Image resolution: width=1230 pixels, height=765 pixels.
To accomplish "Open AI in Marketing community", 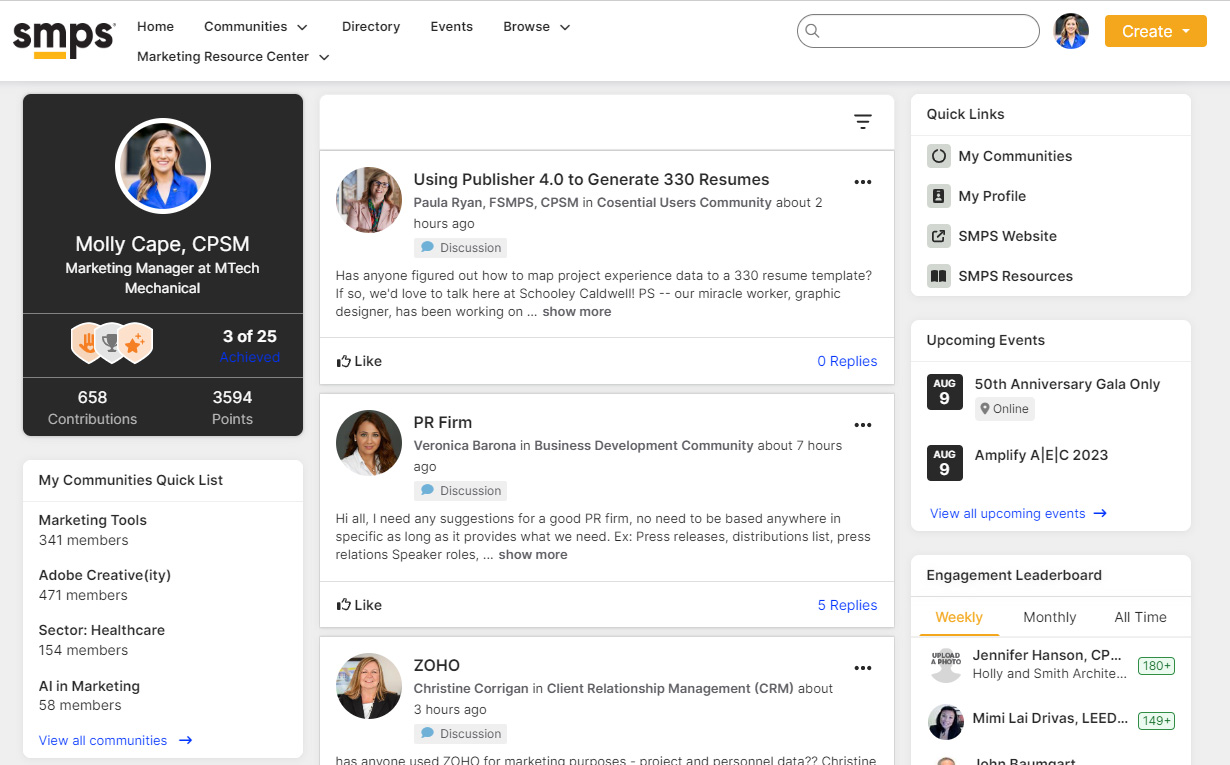I will pos(89,687).
